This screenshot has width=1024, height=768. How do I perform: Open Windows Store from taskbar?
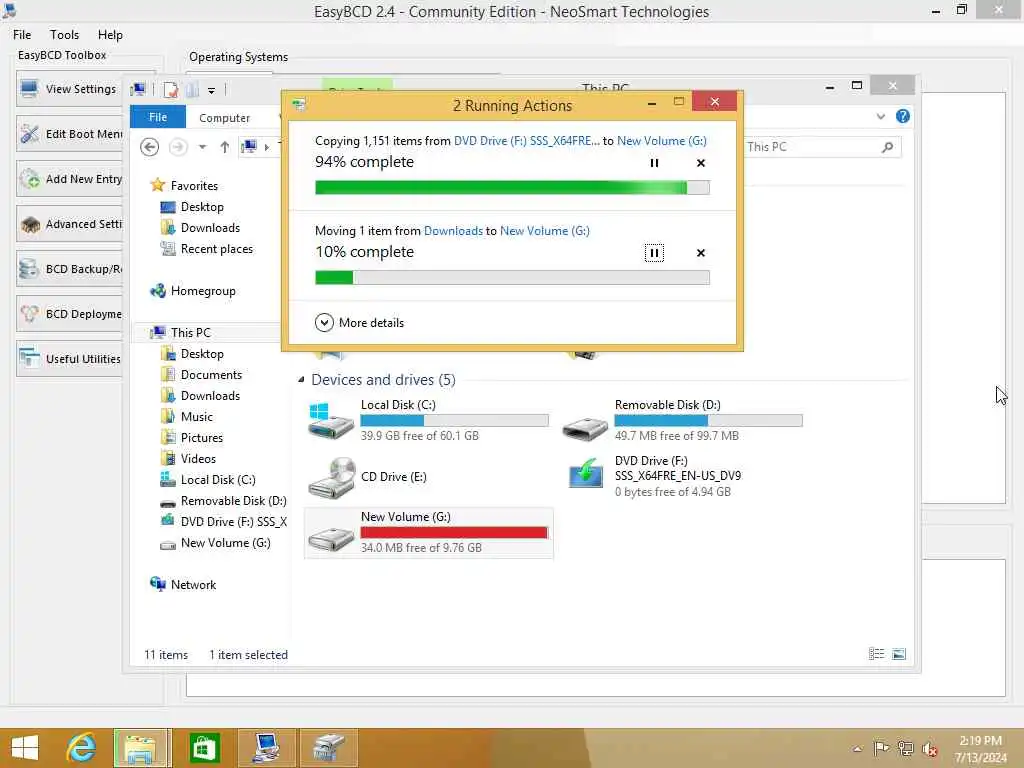[203, 748]
